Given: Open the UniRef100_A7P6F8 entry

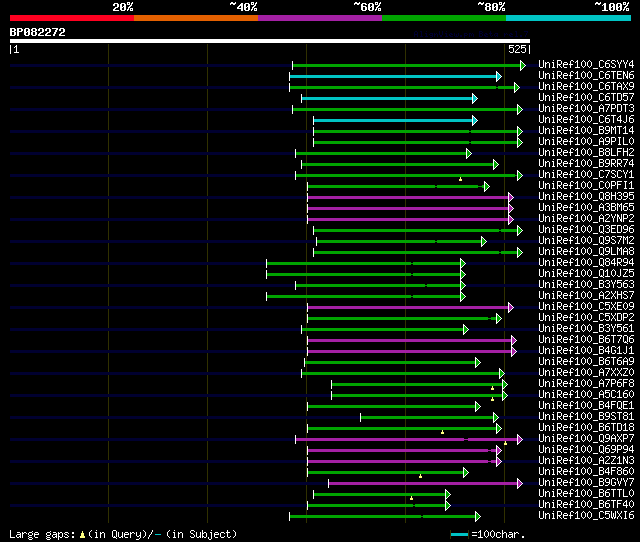Looking at the screenshot, I should pos(586,384).
